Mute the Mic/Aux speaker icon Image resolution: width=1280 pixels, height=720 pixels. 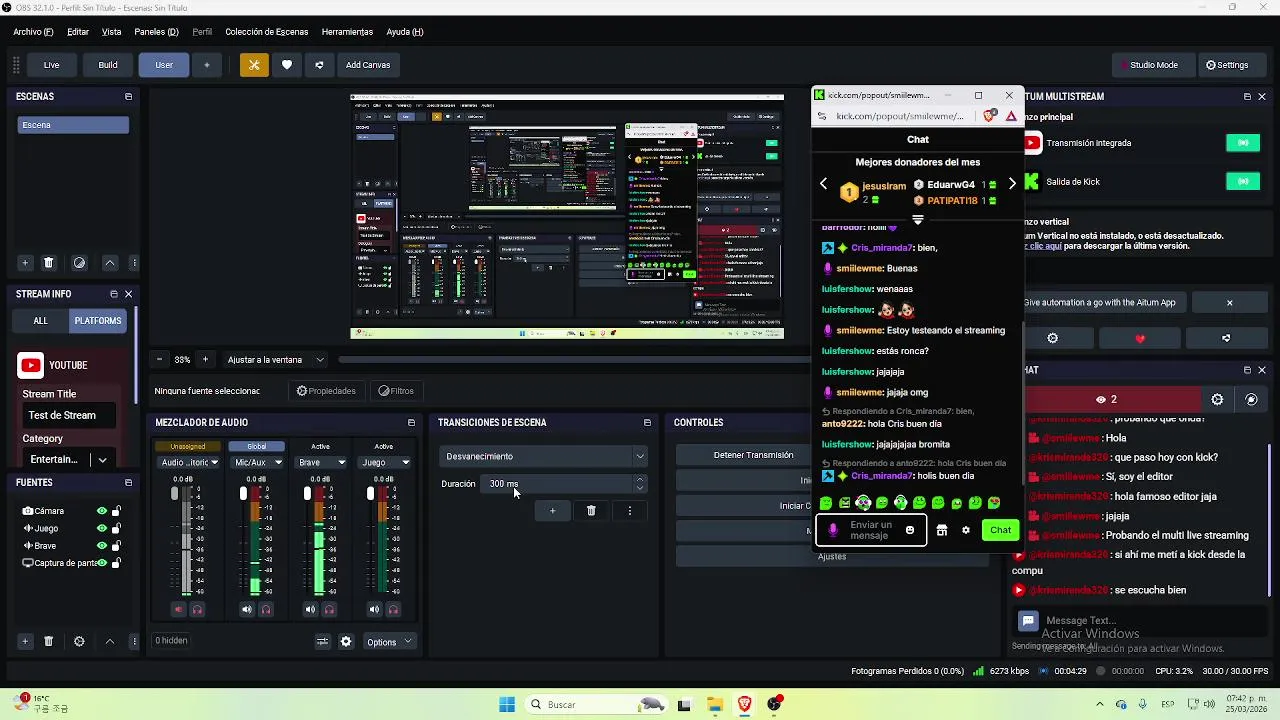[247, 609]
